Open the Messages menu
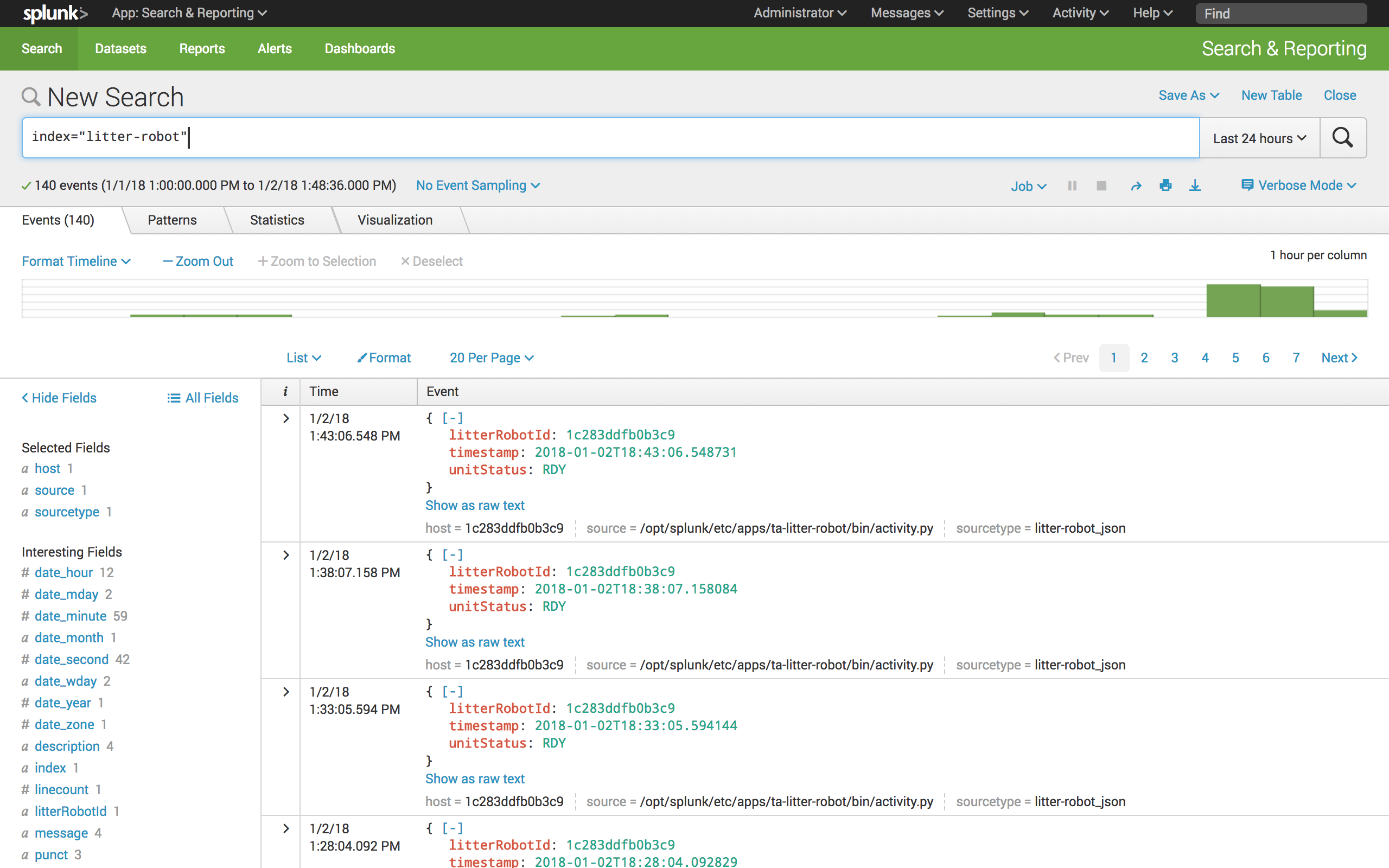The image size is (1389, 868). [x=907, y=13]
